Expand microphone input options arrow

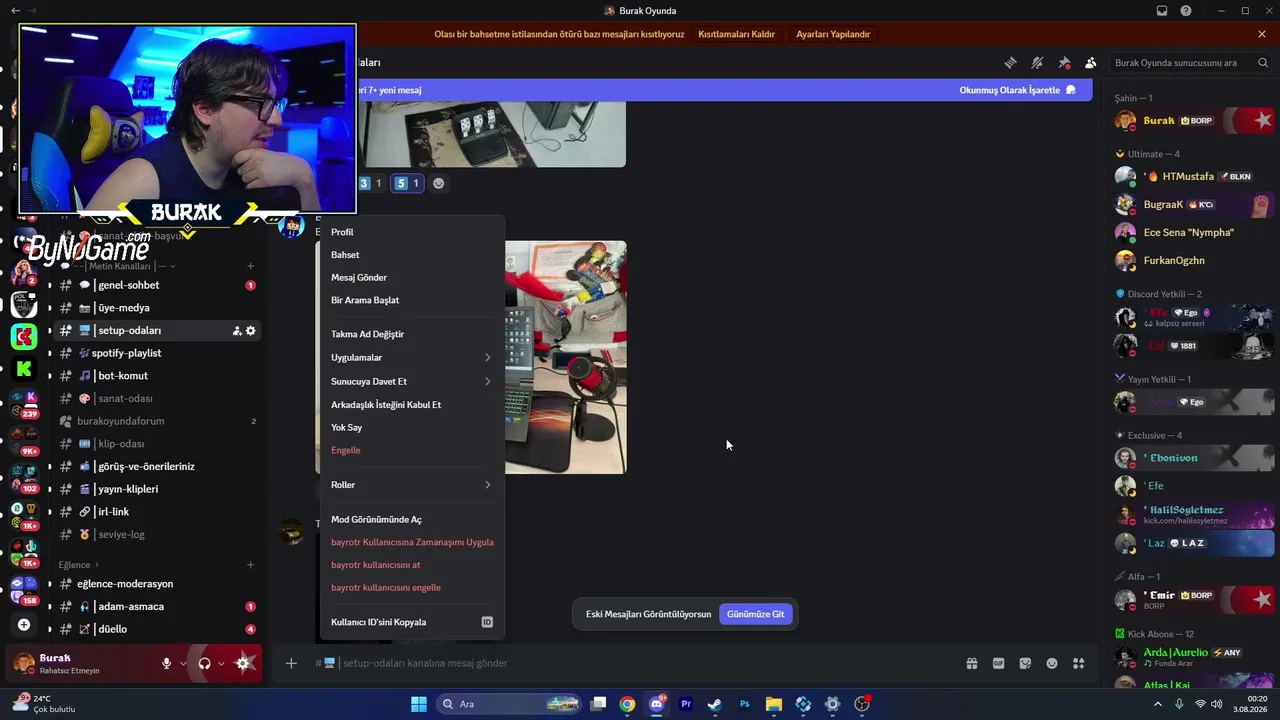click(183, 664)
